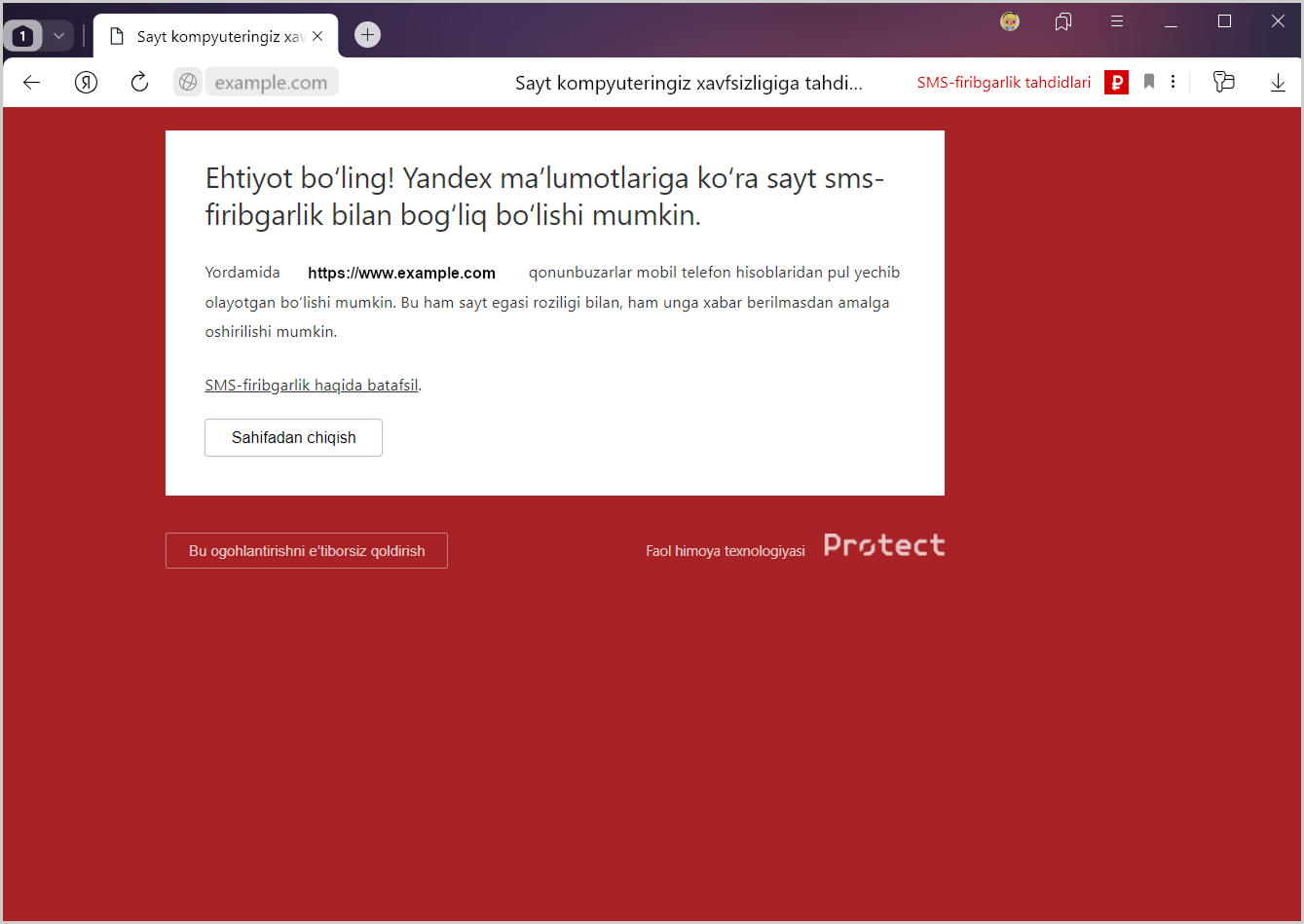The width and height of the screenshot is (1304, 924).
Task: Open the downloads panel
Action: [x=1278, y=83]
